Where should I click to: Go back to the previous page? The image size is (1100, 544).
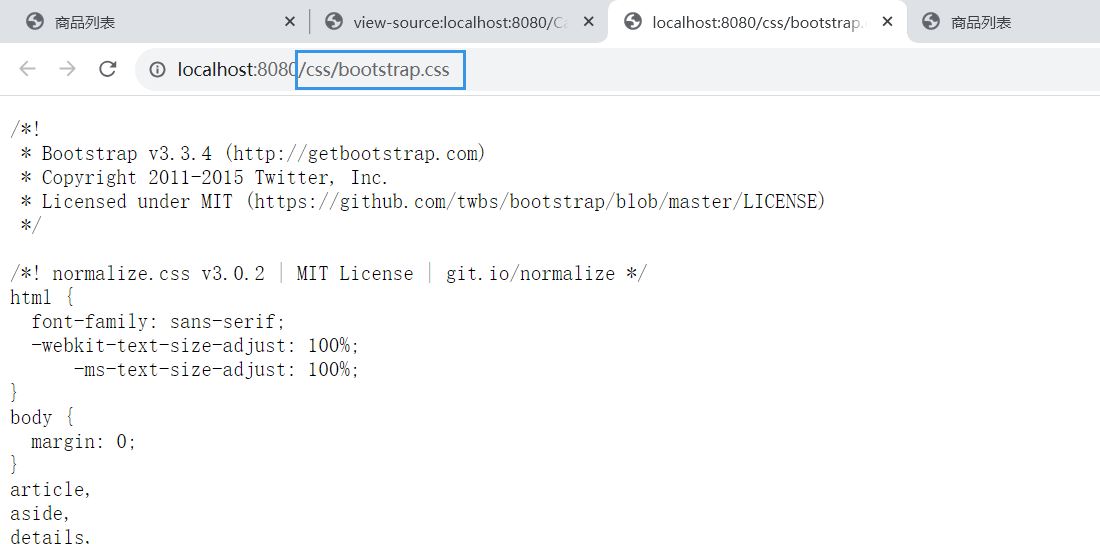[27, 69]
